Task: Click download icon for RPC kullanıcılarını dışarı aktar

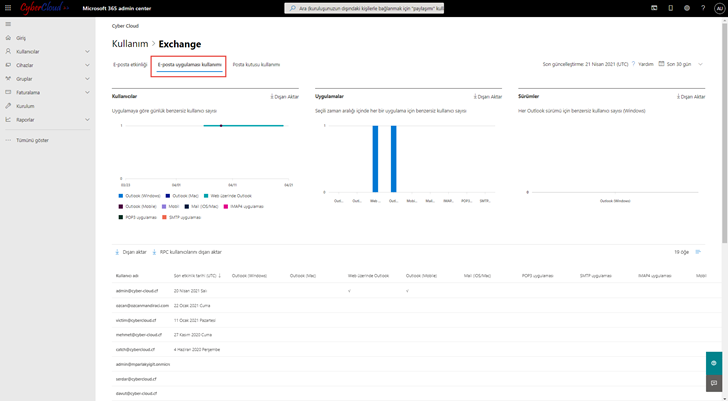Action: tap(155, 252)
